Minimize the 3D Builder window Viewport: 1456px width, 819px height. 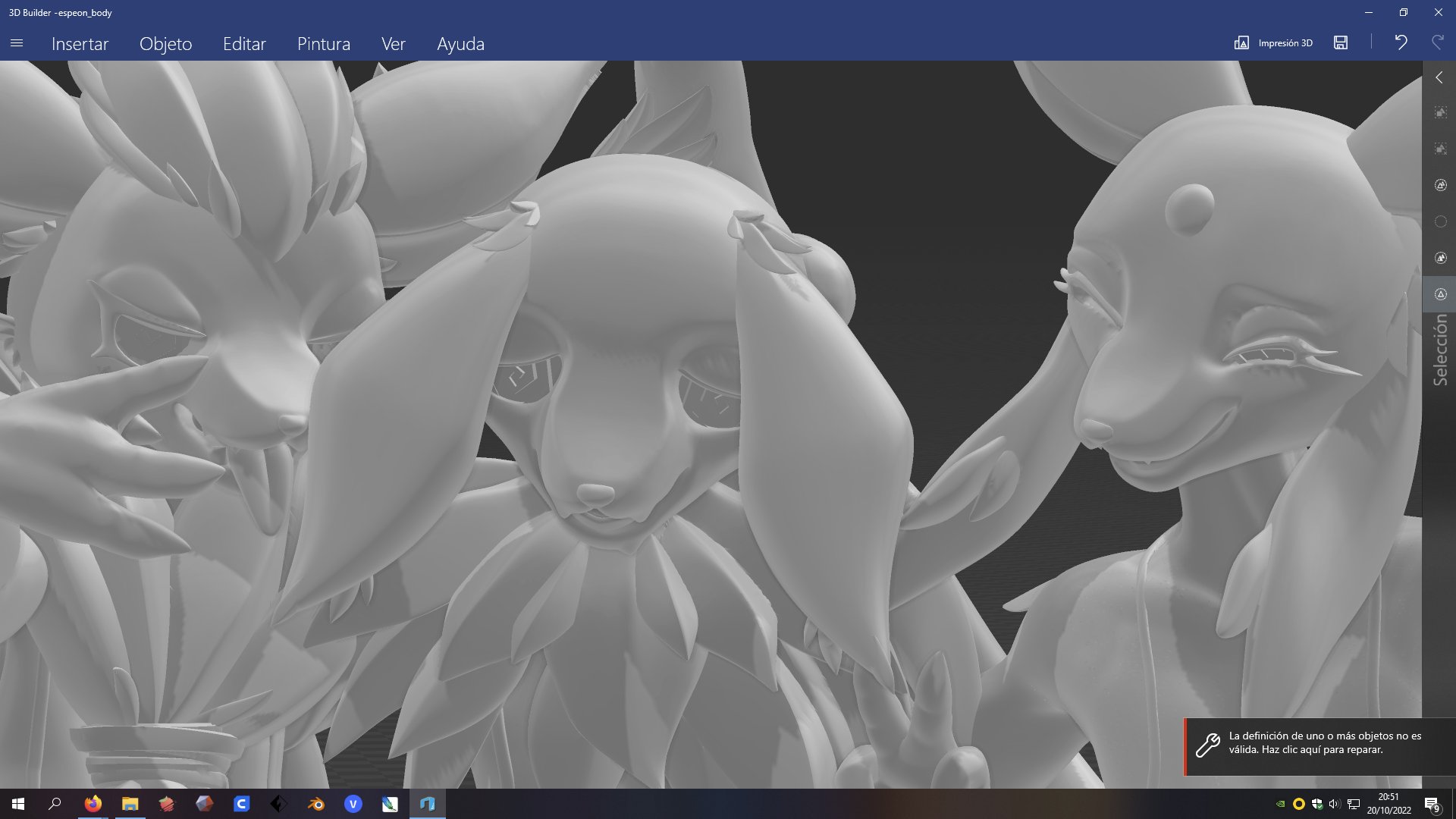1369,12
